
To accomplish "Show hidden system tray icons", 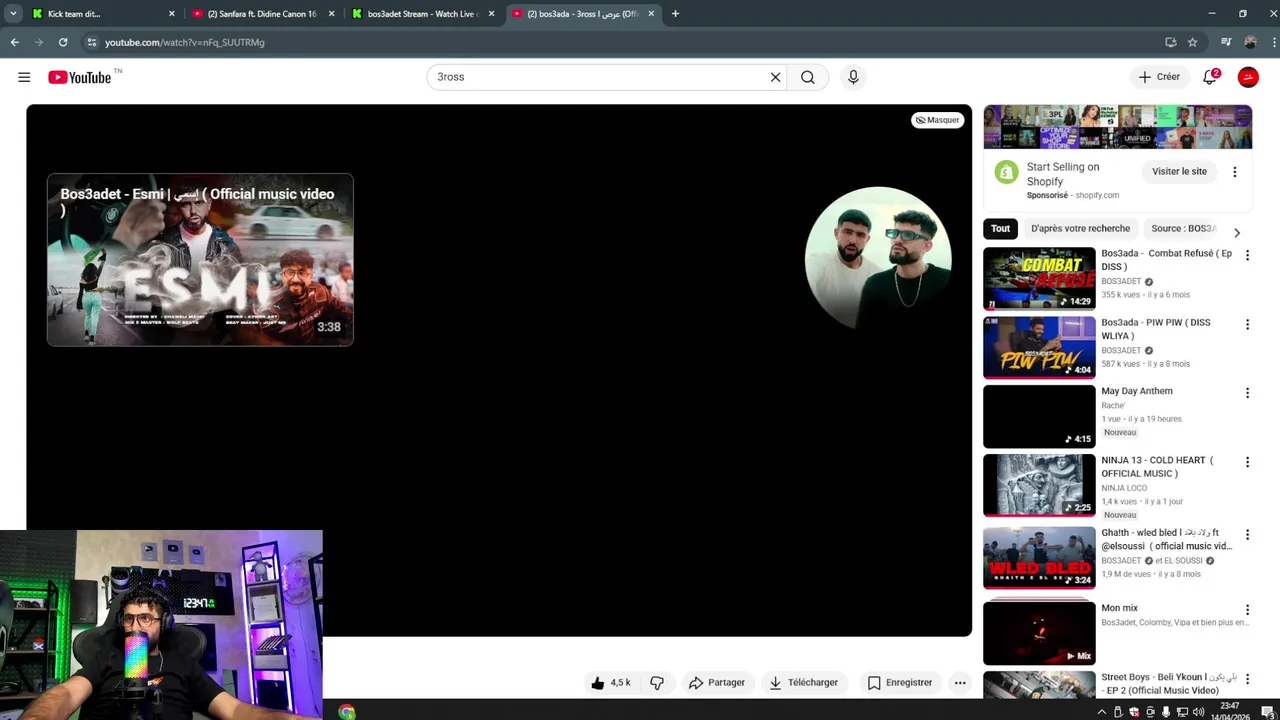I will (x=1102, y=712).
